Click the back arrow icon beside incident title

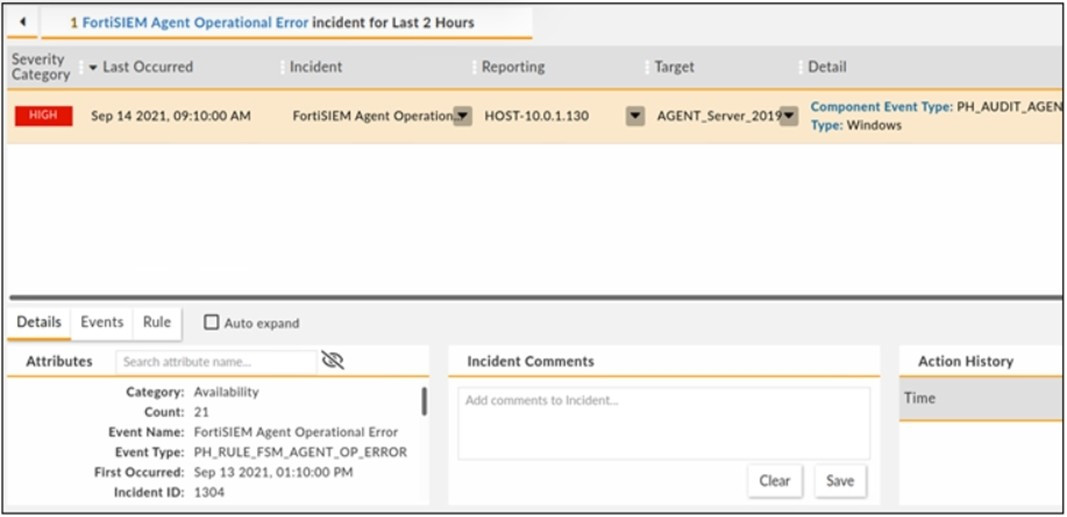(22, 22)
